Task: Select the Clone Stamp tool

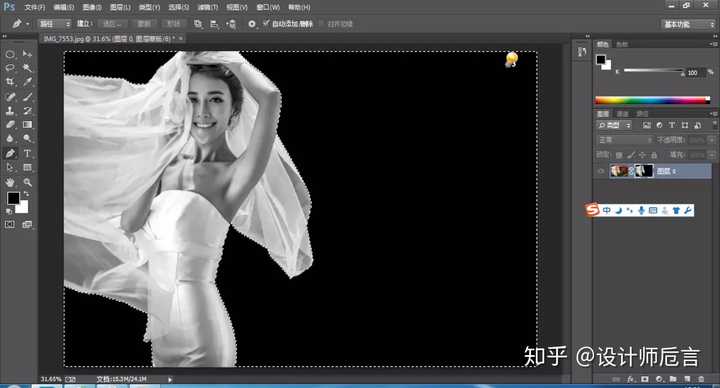Action: pyautogui.click(x=10, y=111)
